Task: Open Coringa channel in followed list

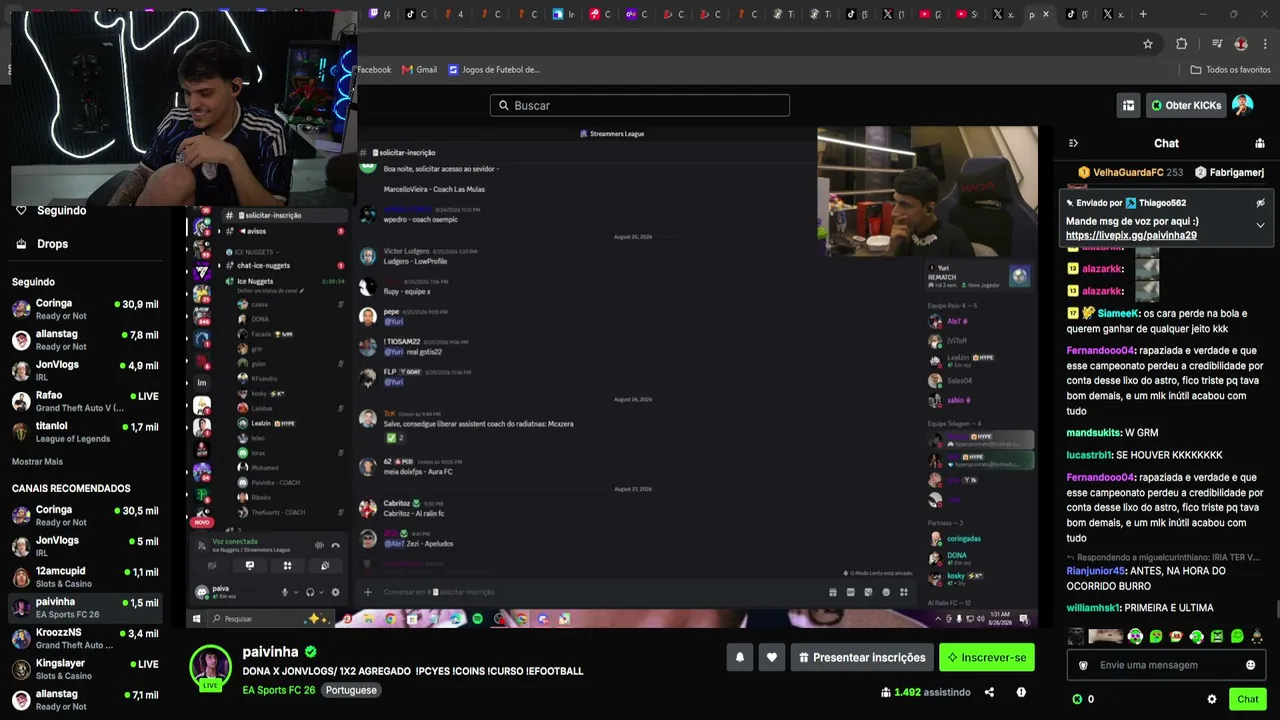Action: tap(85, 309)
